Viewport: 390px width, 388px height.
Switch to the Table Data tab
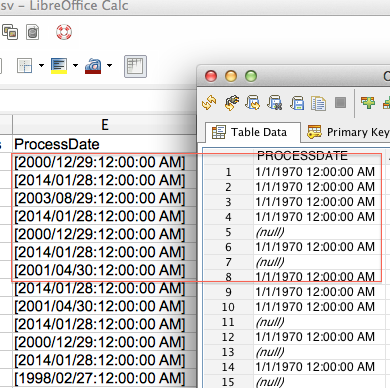(x=252, y=132)
